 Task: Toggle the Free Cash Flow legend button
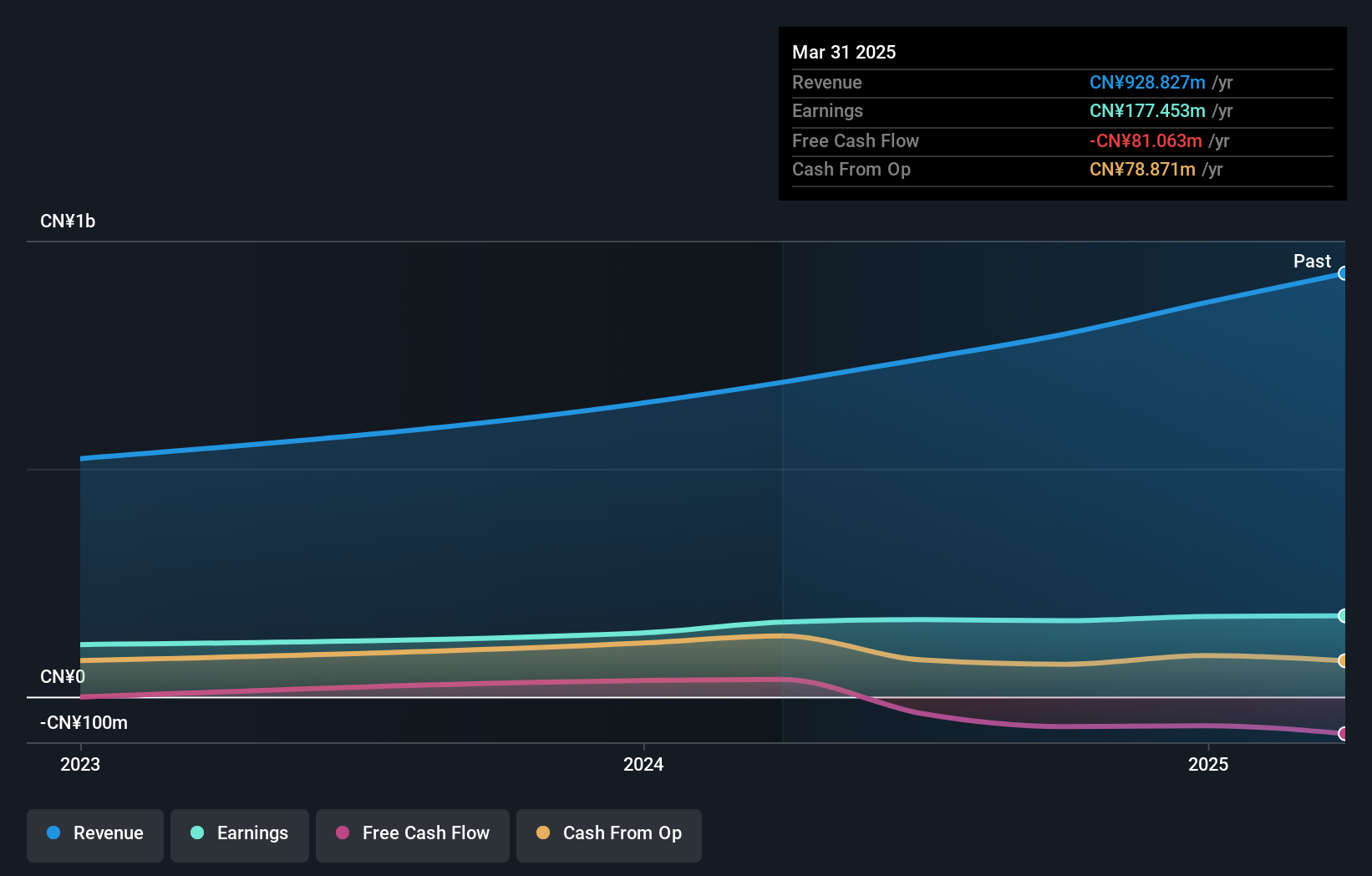(413, 835)
